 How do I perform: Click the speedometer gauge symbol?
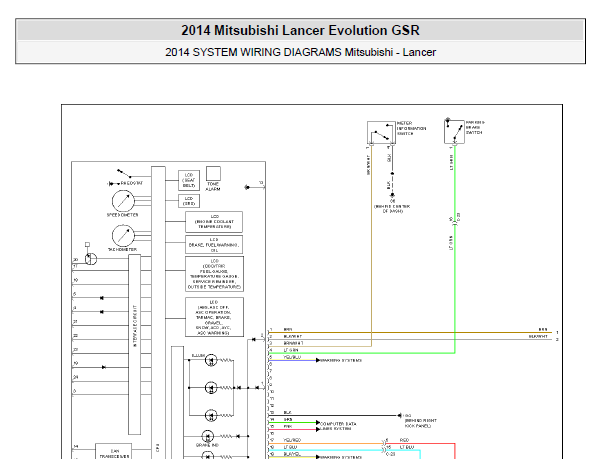tap(123, 201)
